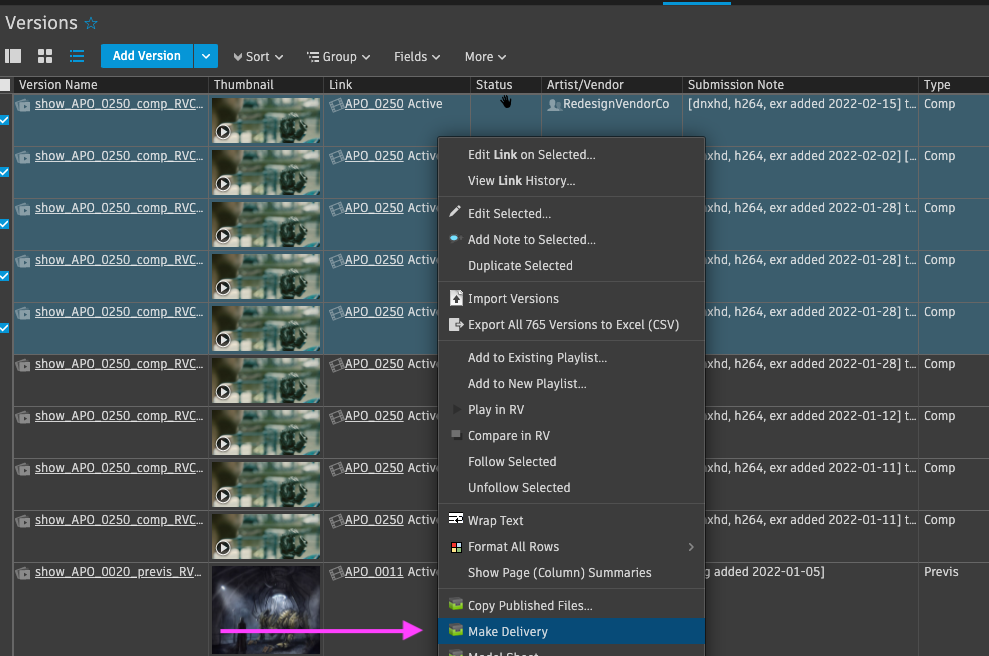Click the Add Version button

pos(146,56)
